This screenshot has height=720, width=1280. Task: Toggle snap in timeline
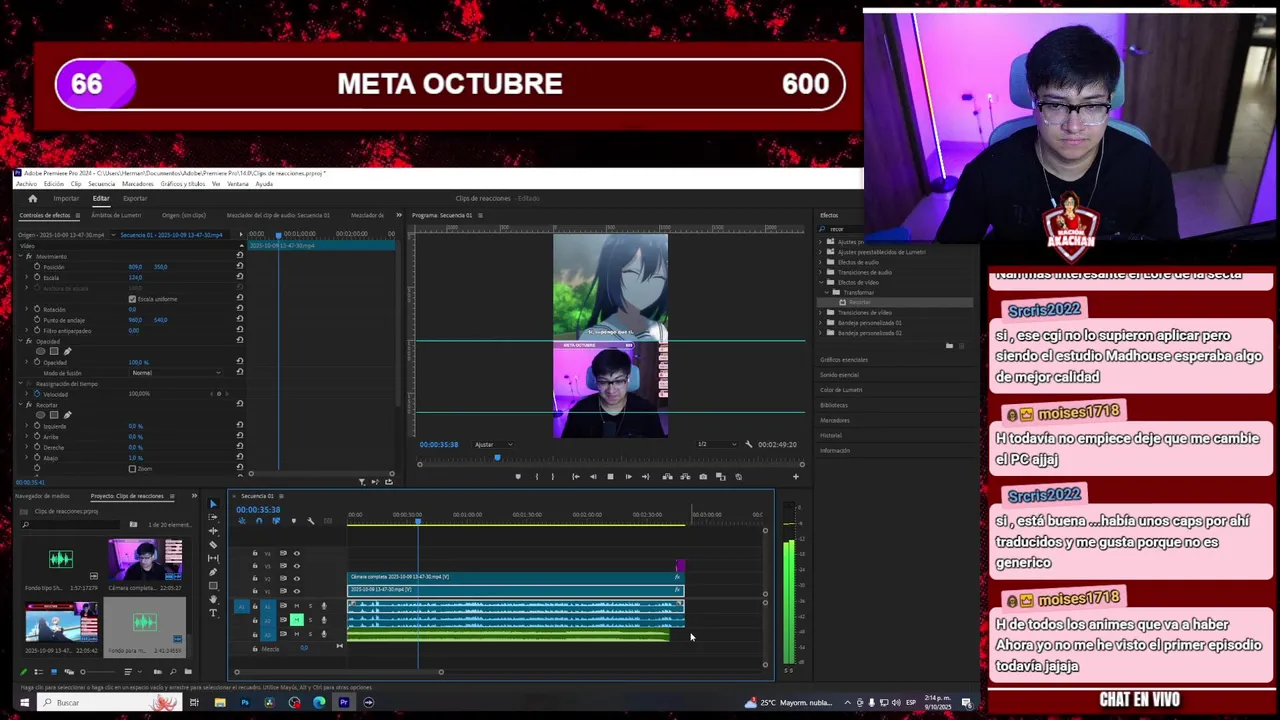click(x=259, y=521)
